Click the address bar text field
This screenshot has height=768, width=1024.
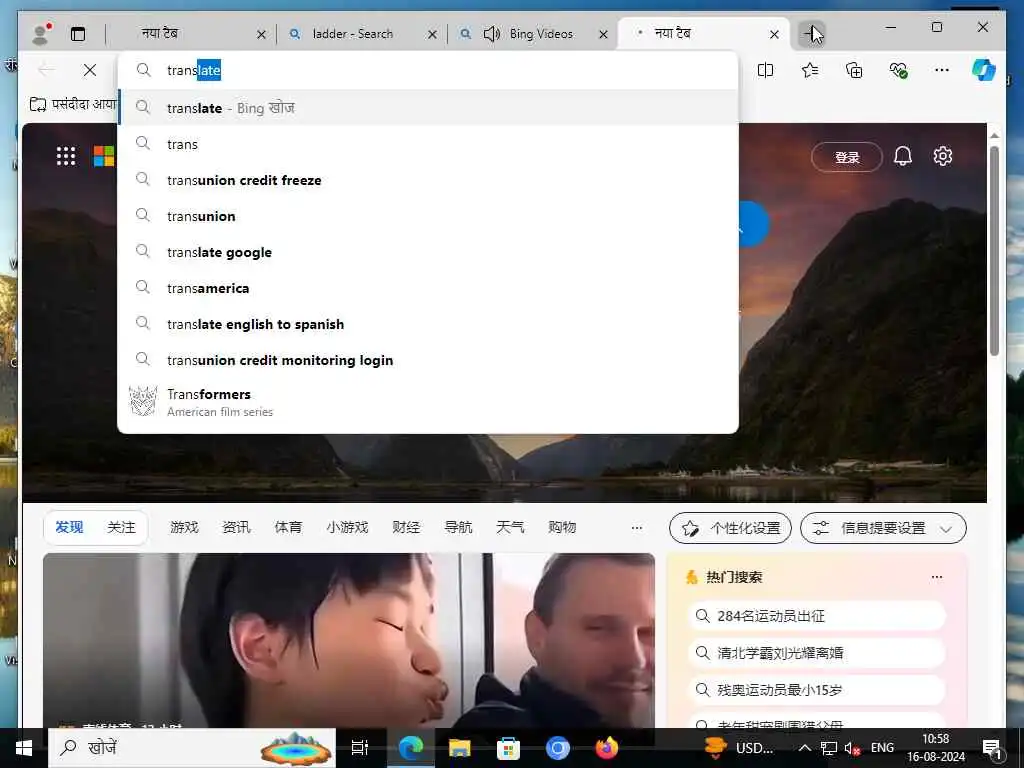click(x=428, y=70)
